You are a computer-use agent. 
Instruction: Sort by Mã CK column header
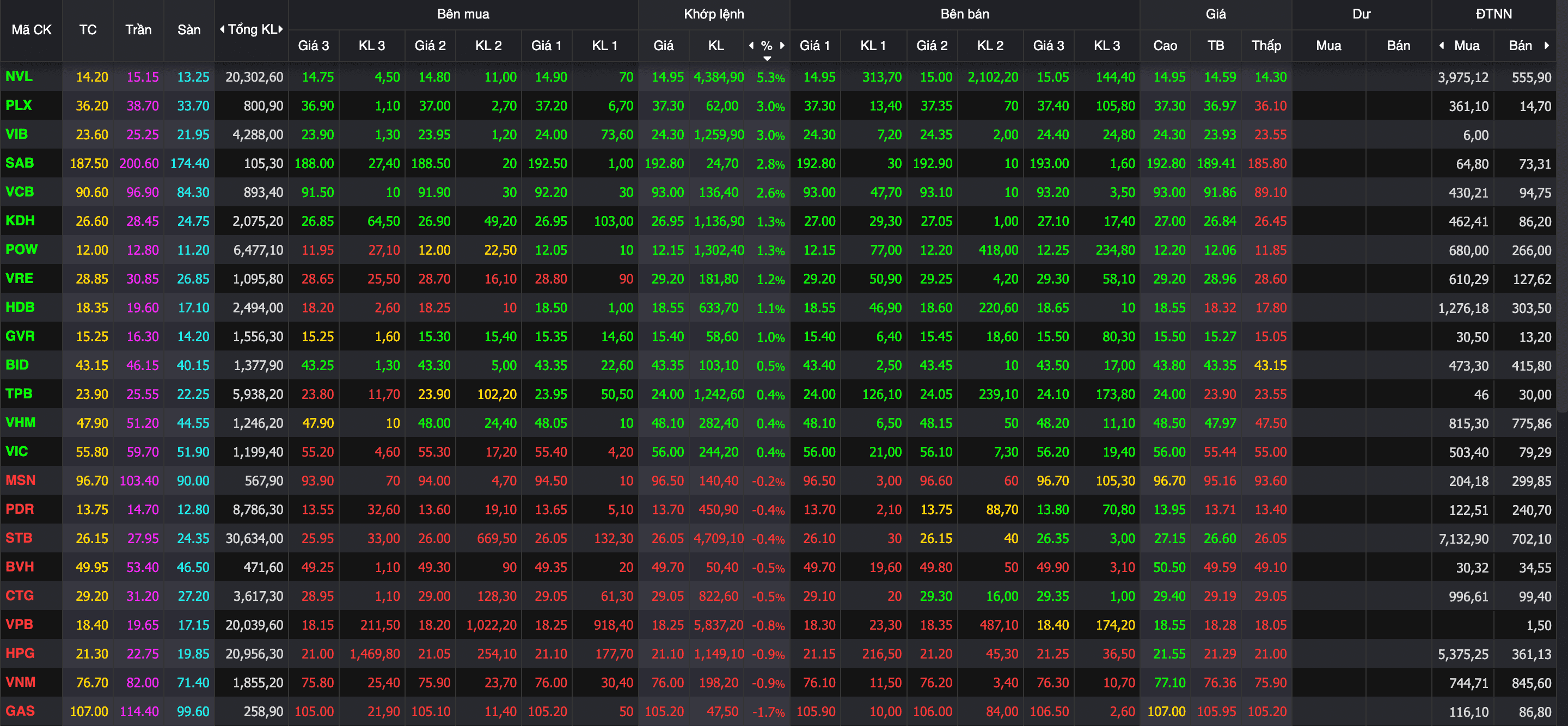[32, 29]
